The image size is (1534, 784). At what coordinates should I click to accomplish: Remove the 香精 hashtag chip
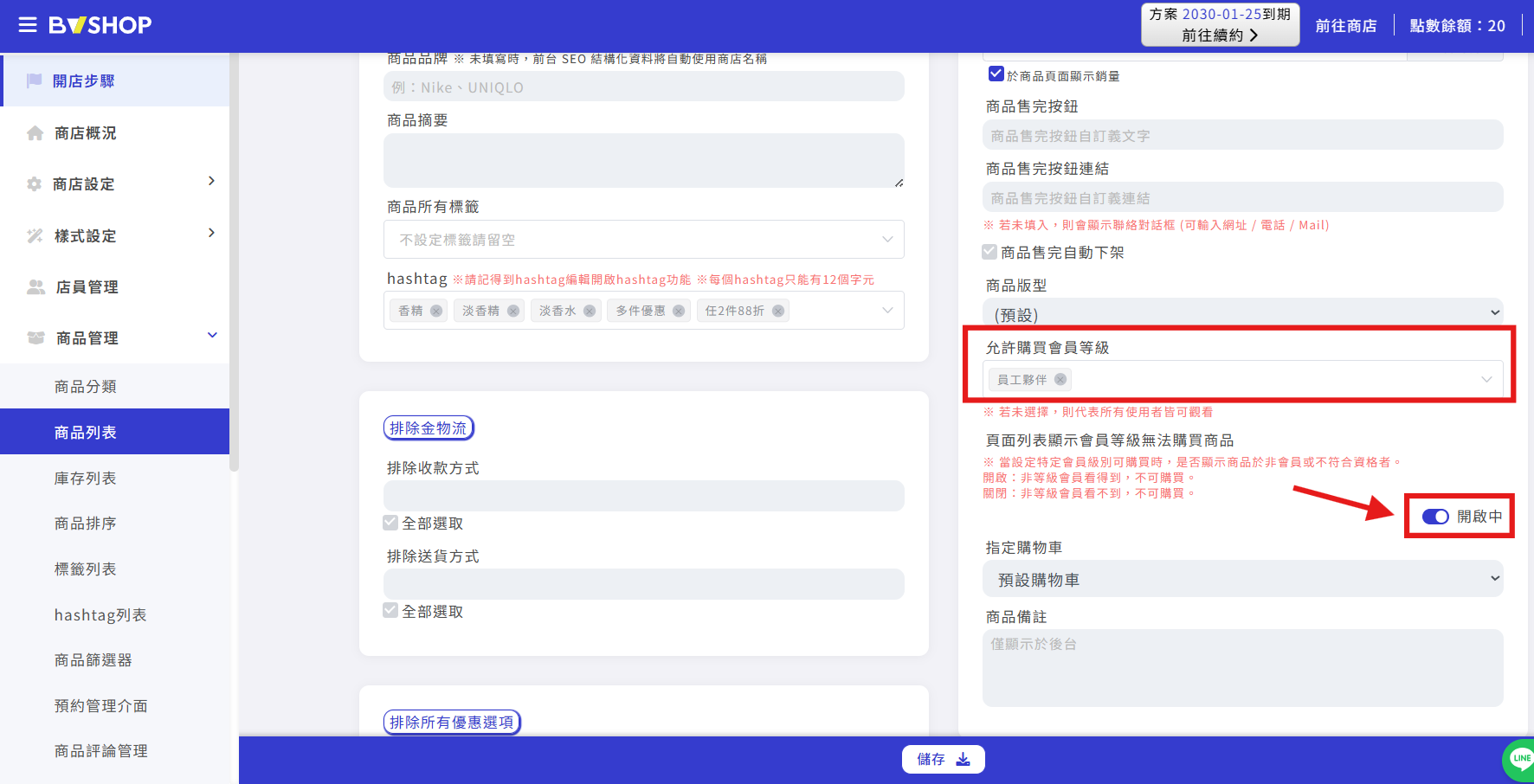click(436, 311)
